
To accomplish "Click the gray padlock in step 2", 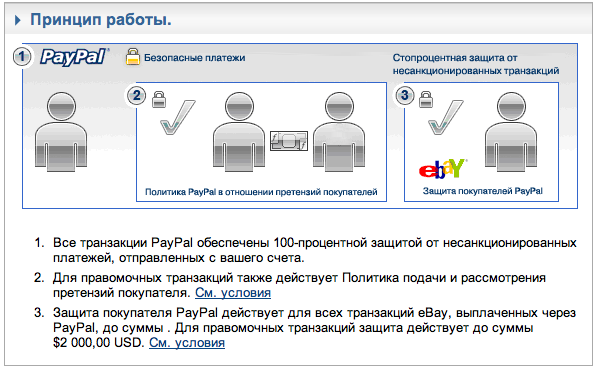I will click(x=159, y=99).
